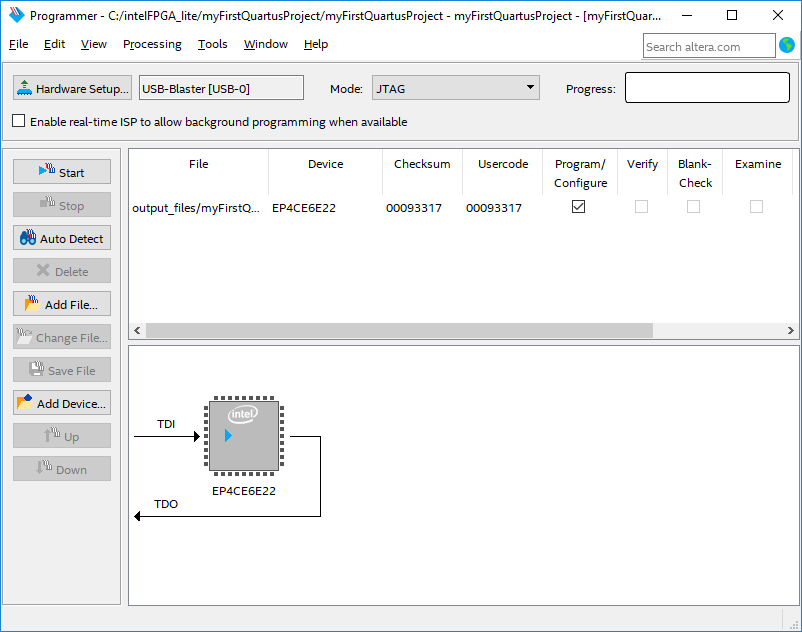Open the View menu
This screenshot has height=632, width=802.
pyautogui.click(x=94, y=44)
